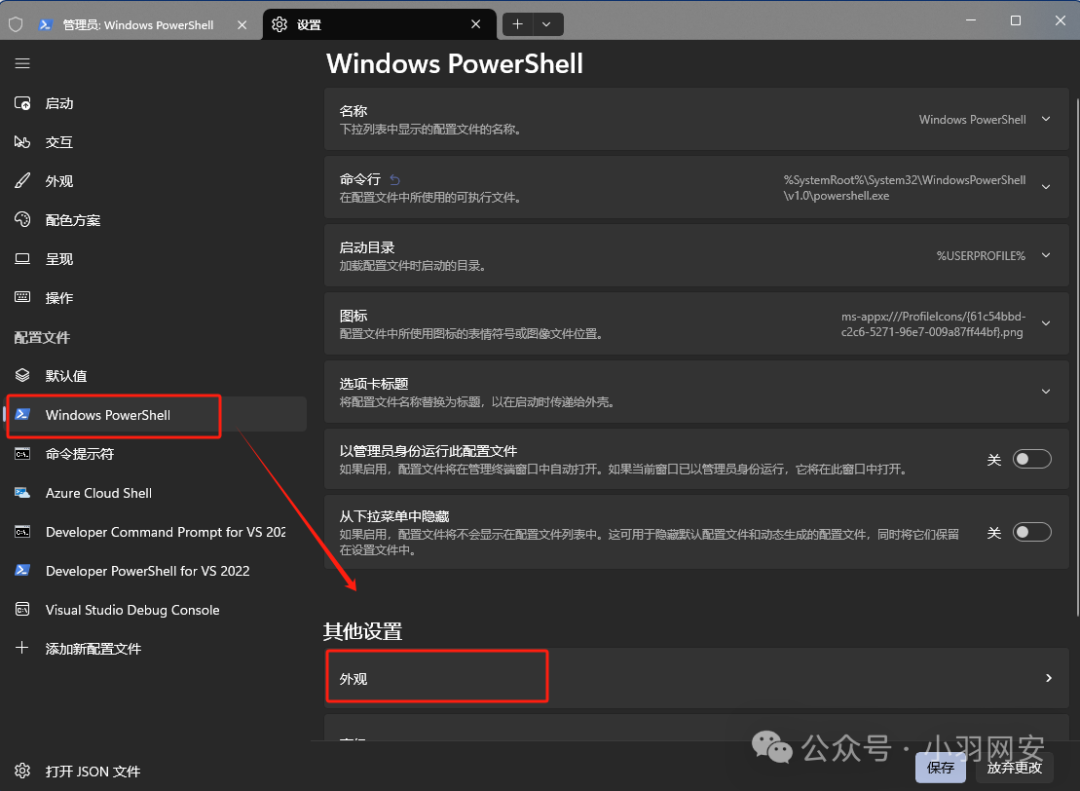Switch to the 设置 tab
This screenshot has height=791, width=1080.
coord(379,25)
